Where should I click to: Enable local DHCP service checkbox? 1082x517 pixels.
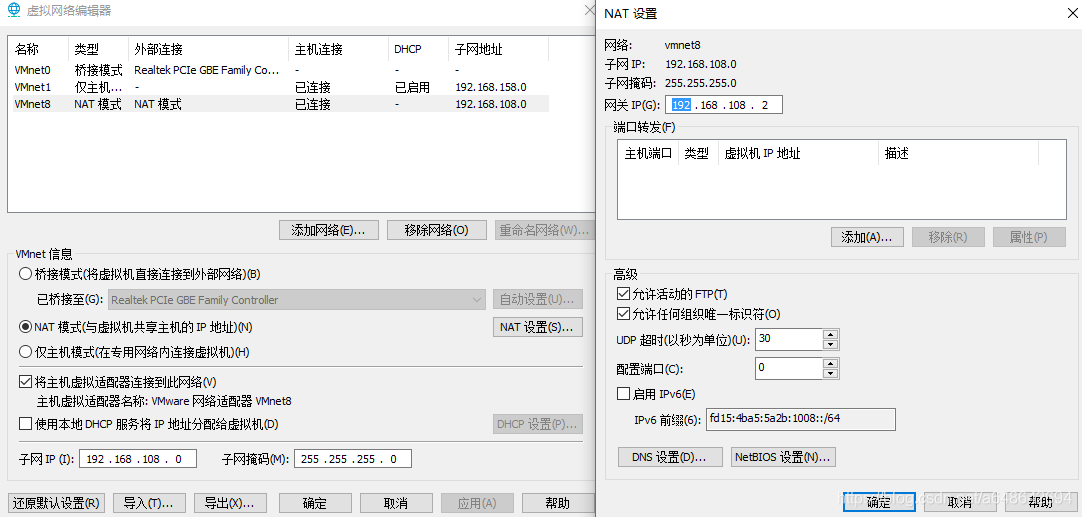26,423
